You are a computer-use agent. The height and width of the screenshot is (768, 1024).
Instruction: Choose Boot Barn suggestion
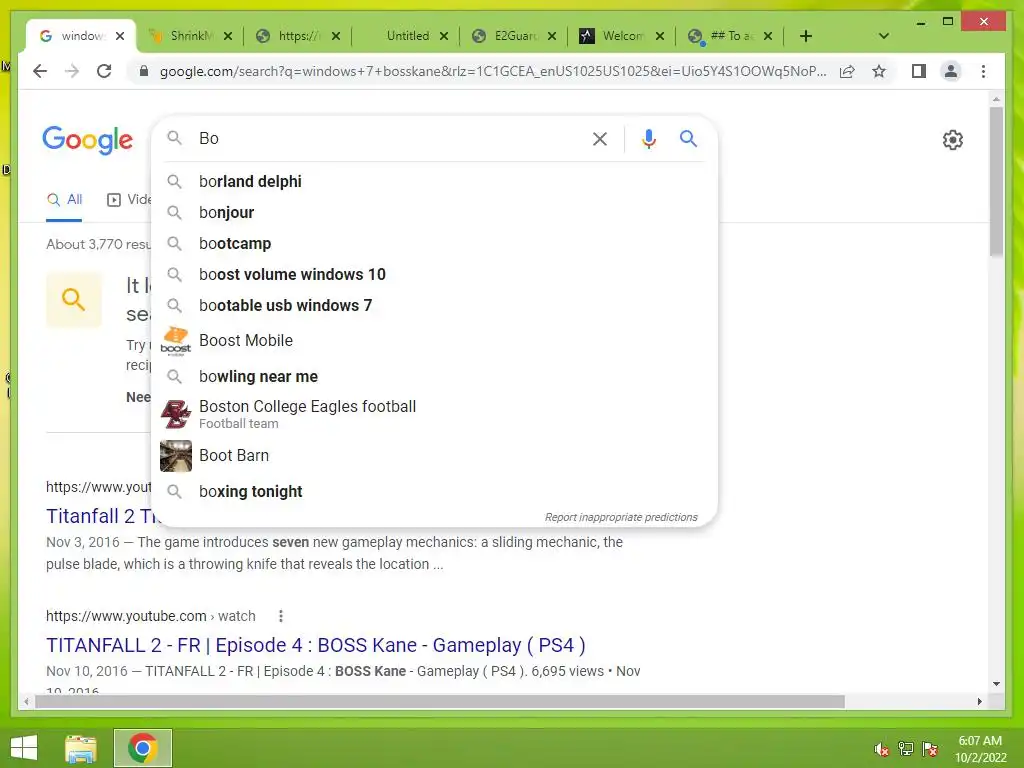tap(434, 455)
